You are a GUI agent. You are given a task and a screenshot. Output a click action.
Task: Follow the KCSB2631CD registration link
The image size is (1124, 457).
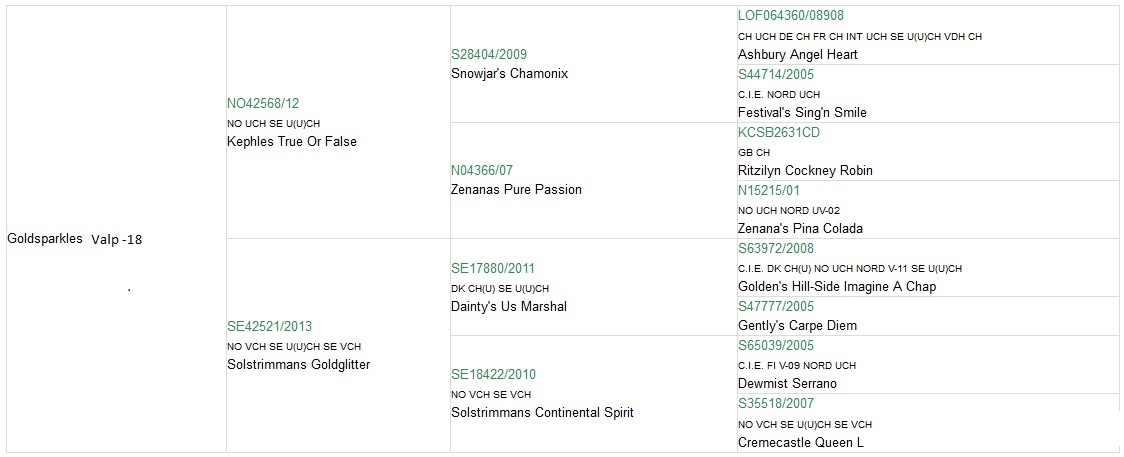(x=778, y=133)
